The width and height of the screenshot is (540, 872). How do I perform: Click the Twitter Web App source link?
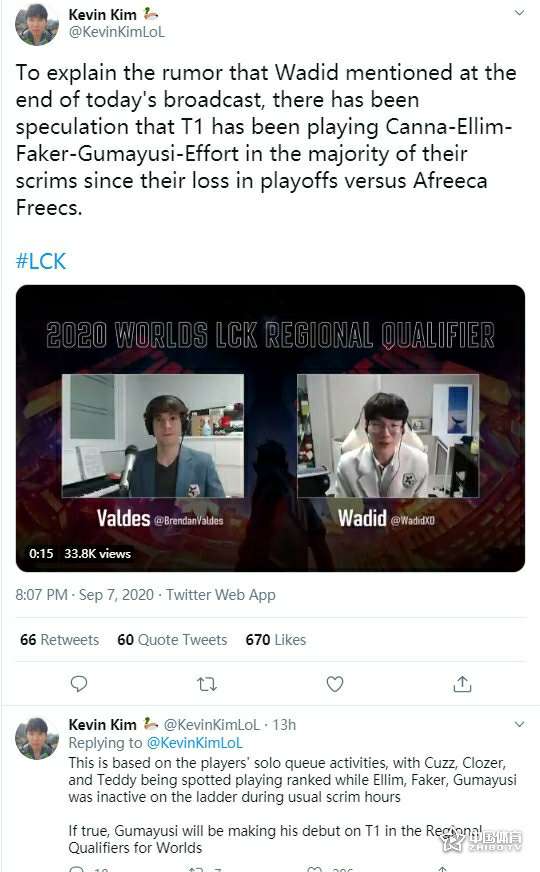pos(221,594)
